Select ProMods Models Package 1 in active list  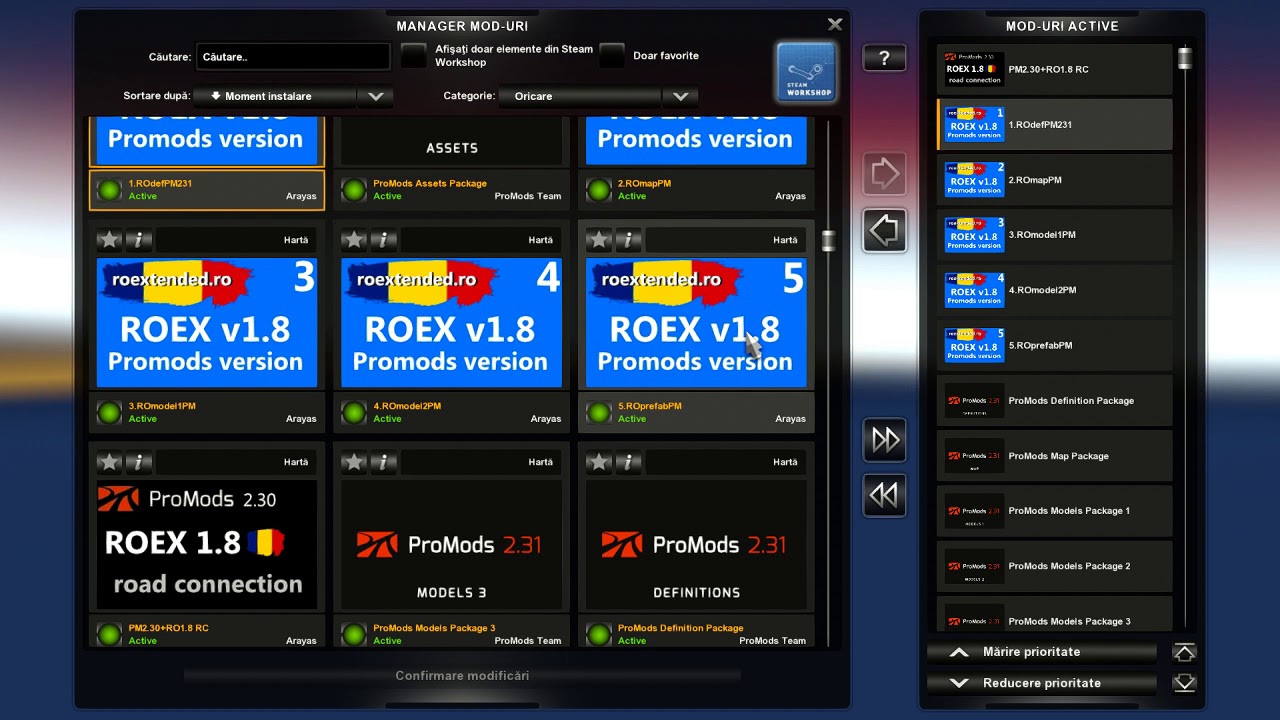click(x=1055, y=511)
